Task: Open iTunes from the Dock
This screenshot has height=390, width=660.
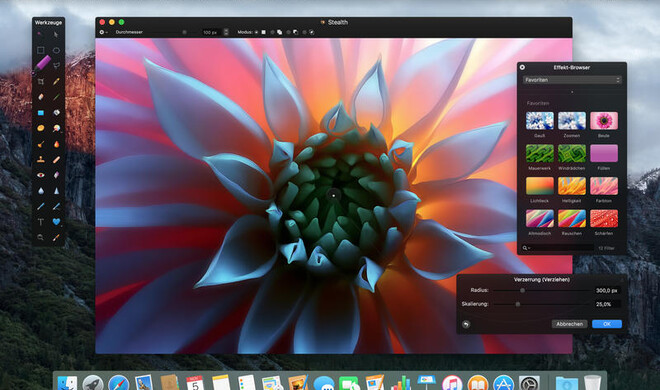Action: [452, 383]
